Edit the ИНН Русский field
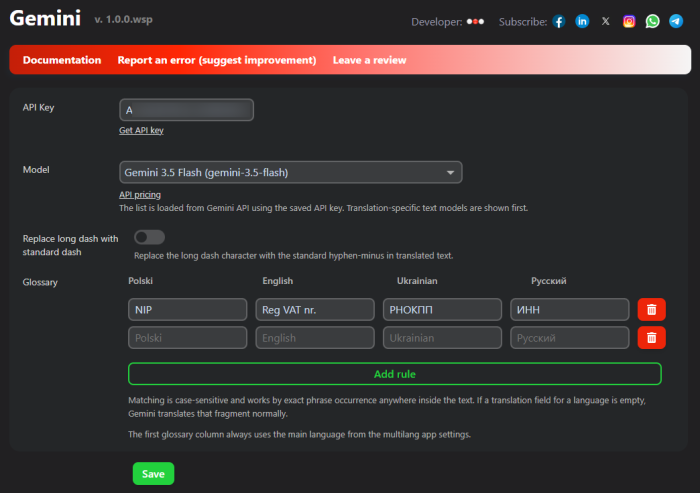The width and height of the screenshot is (700, 493). click(x=570, y=309)
